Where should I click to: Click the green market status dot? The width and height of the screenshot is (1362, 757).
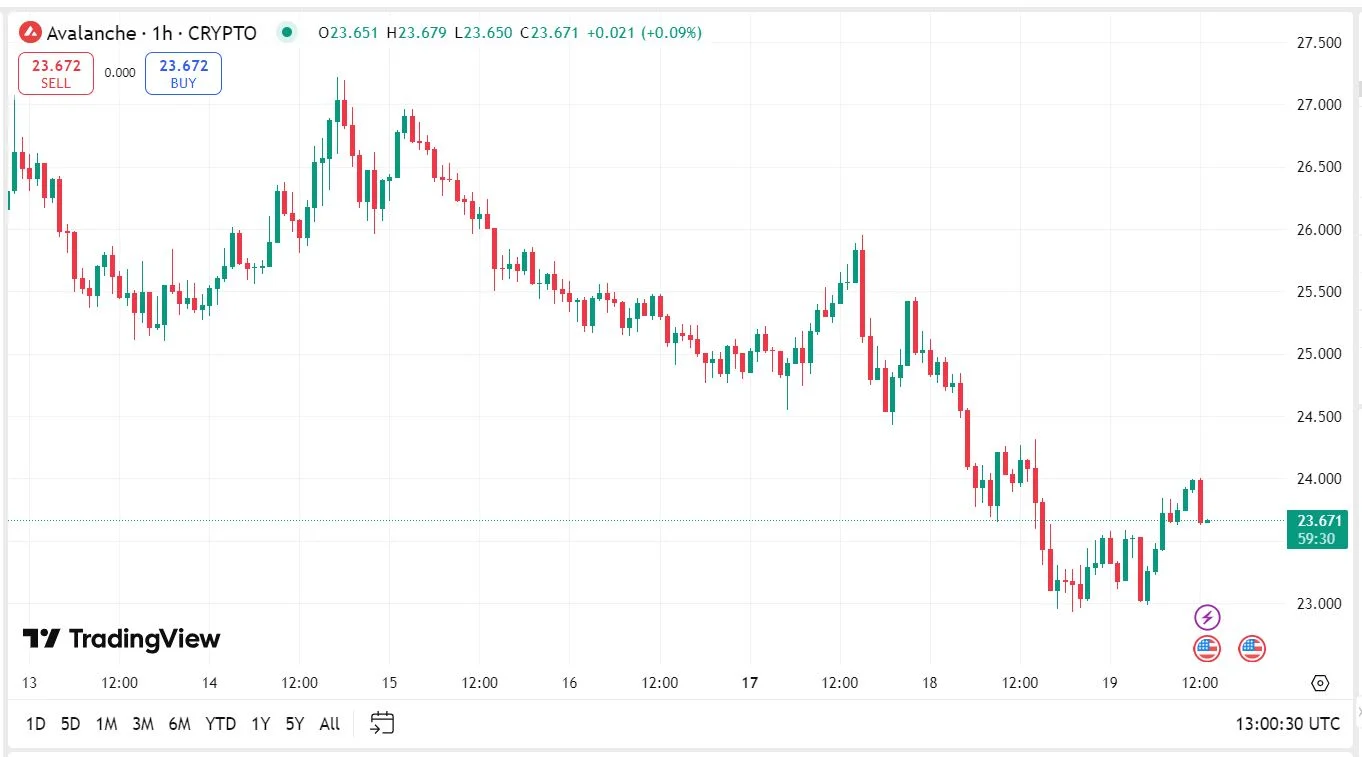[x=287, y=33]
